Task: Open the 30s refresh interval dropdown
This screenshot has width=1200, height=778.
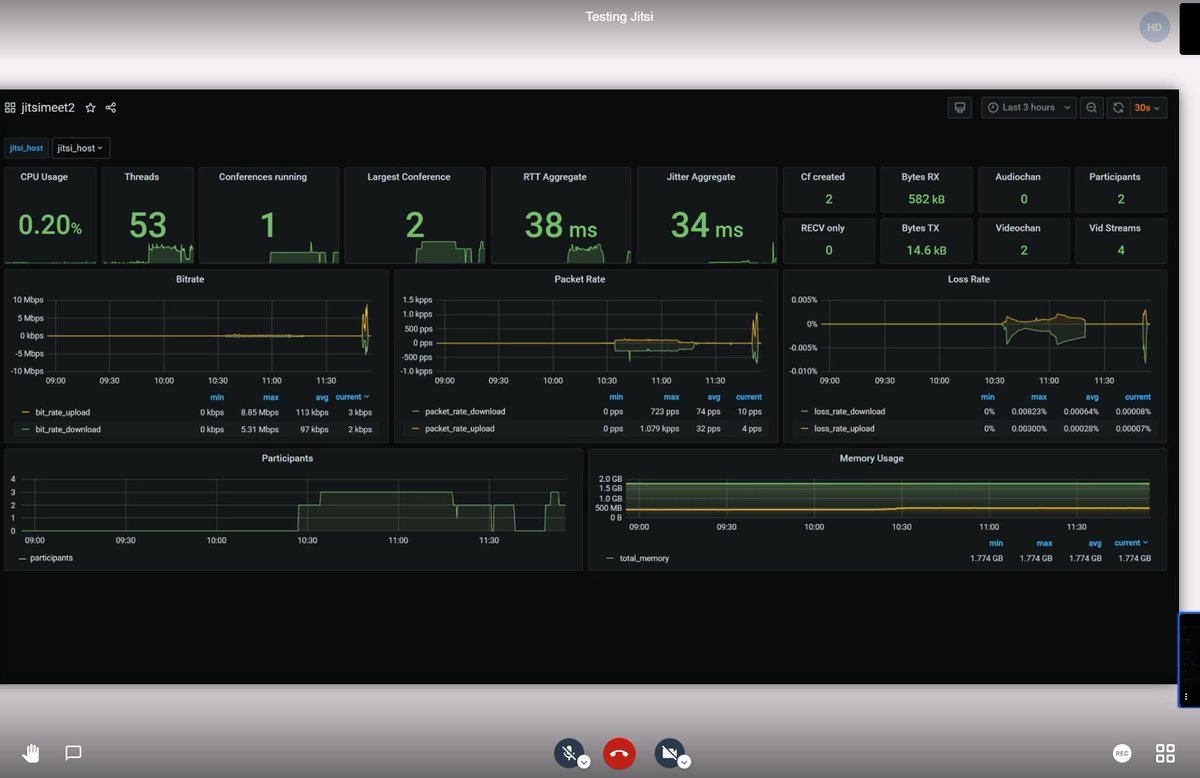Action: click(1148, 107)
